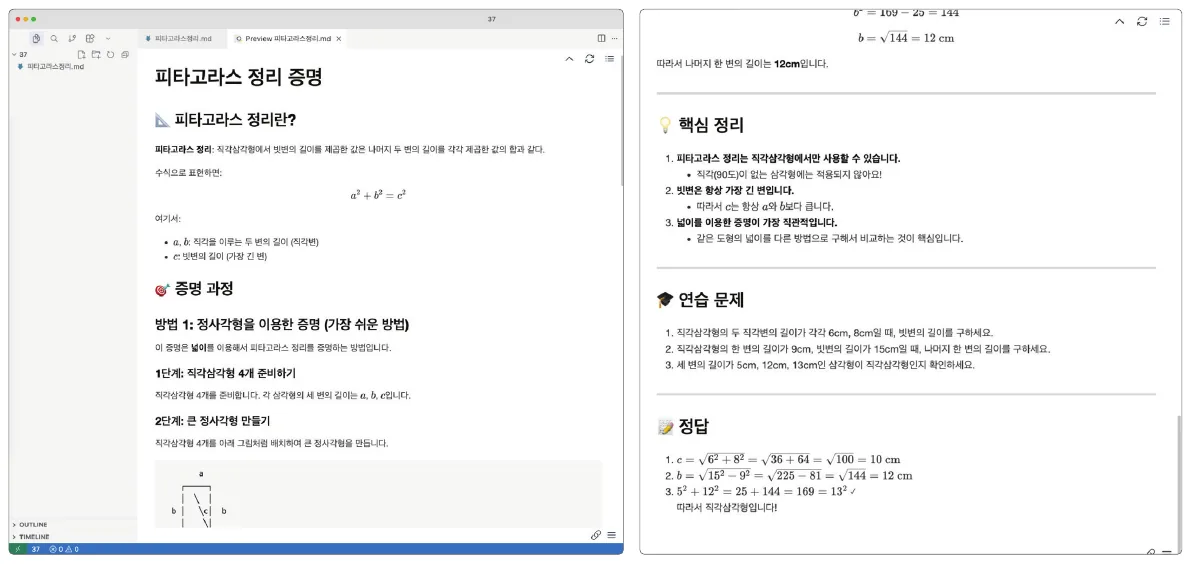Create a new file in folder 37
Viewport: 1192px width, 564px height.
click(x=81, y=55)
